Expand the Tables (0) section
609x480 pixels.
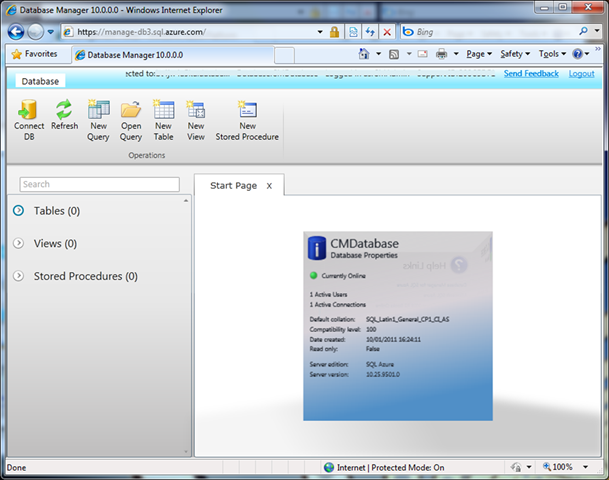[x=18, y=210]
